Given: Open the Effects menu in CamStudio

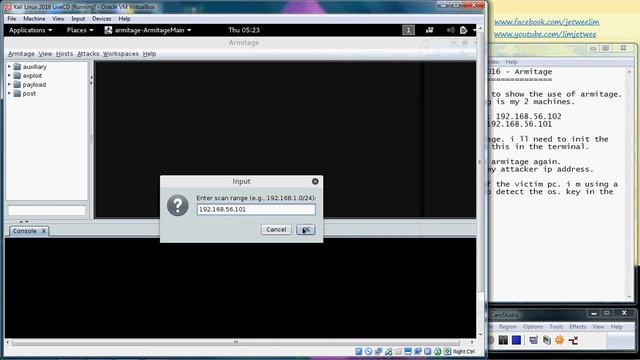Looking at the screenshot, I should (x=578, y=327).
